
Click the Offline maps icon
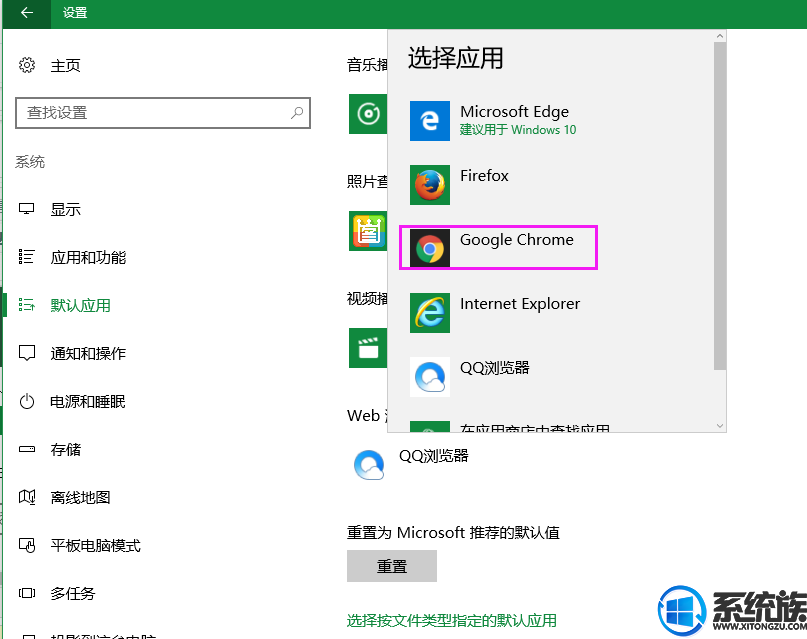click(27, 497)
